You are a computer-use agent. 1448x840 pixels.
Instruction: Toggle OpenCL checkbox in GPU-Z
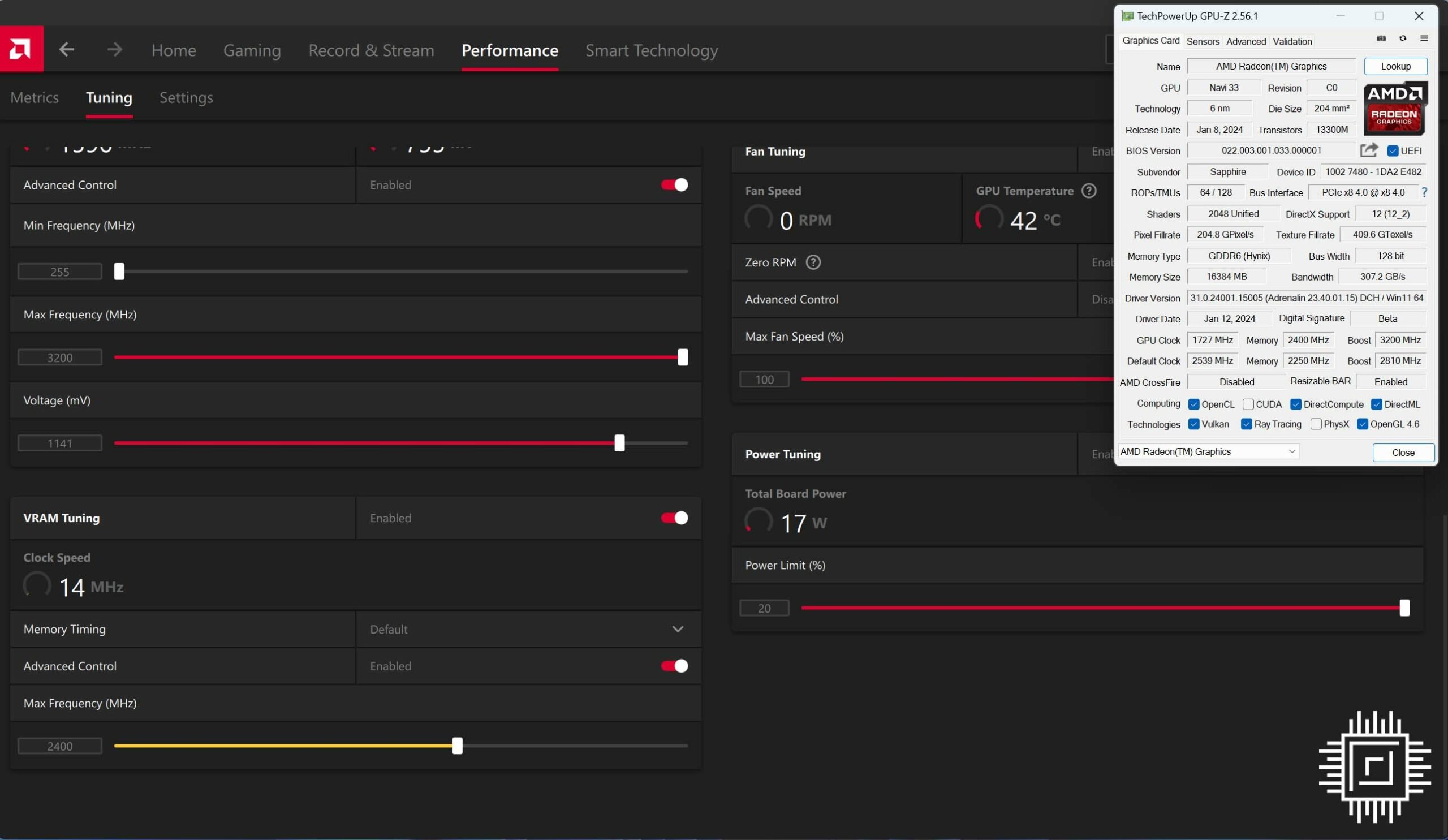pyautogui.click(x=1194, y=404)
